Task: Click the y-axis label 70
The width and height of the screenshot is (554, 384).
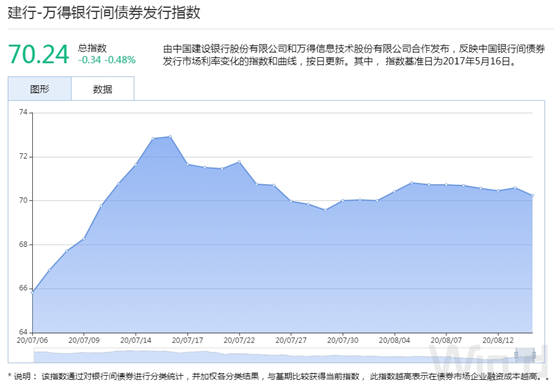Action: tap(23, 200)
